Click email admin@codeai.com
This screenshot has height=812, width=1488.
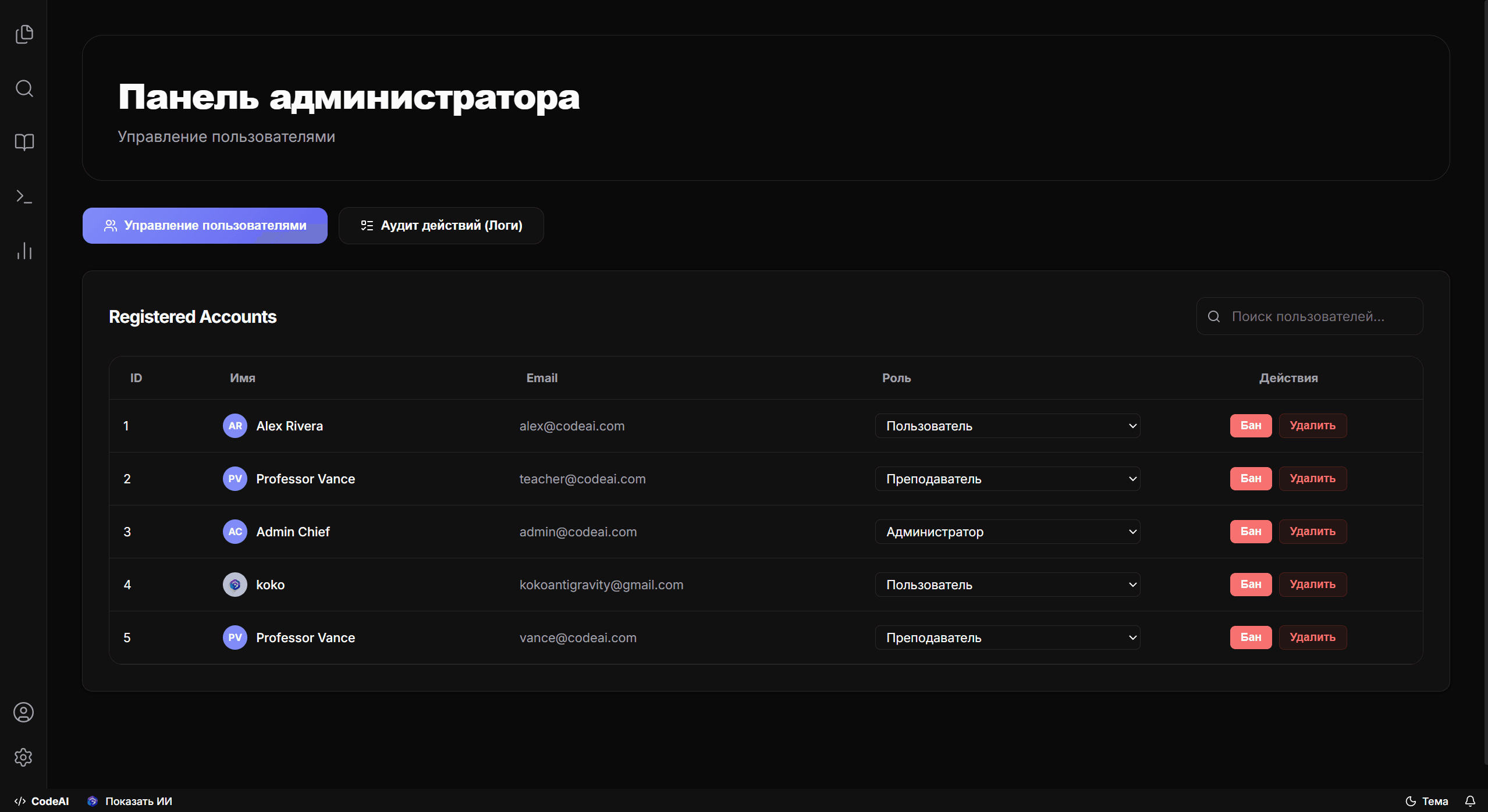[x=578, y=532]
